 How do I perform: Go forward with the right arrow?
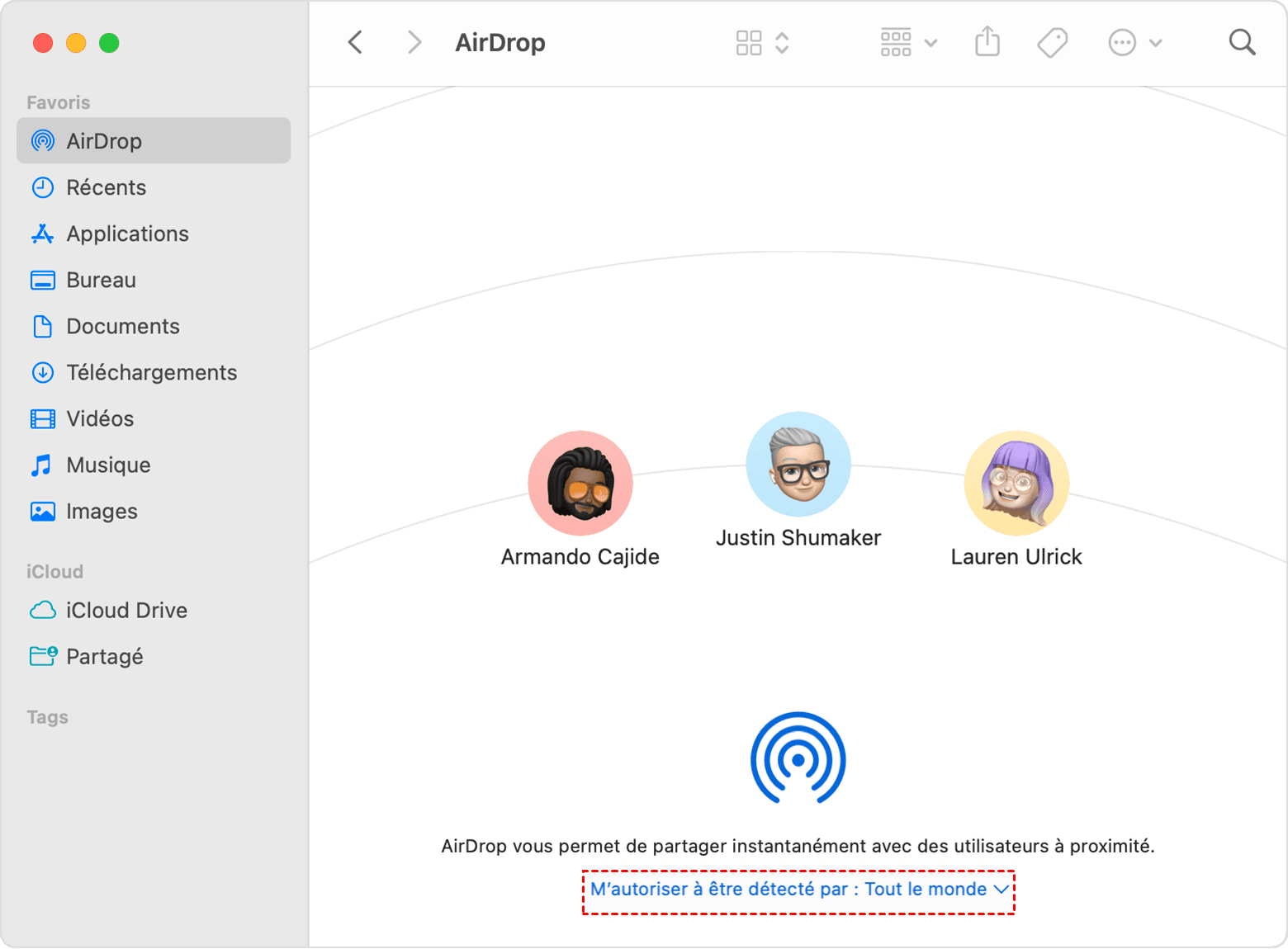414,42
